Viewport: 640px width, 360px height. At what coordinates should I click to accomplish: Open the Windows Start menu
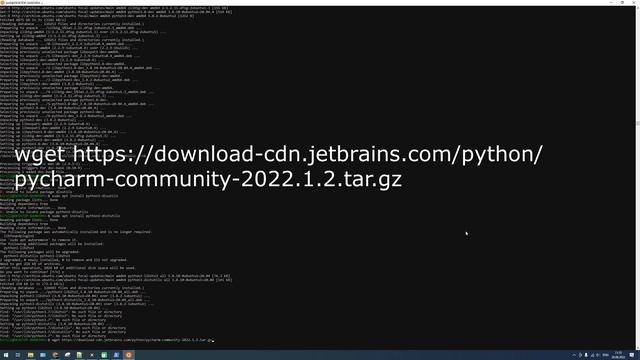(x=6, y=355)
